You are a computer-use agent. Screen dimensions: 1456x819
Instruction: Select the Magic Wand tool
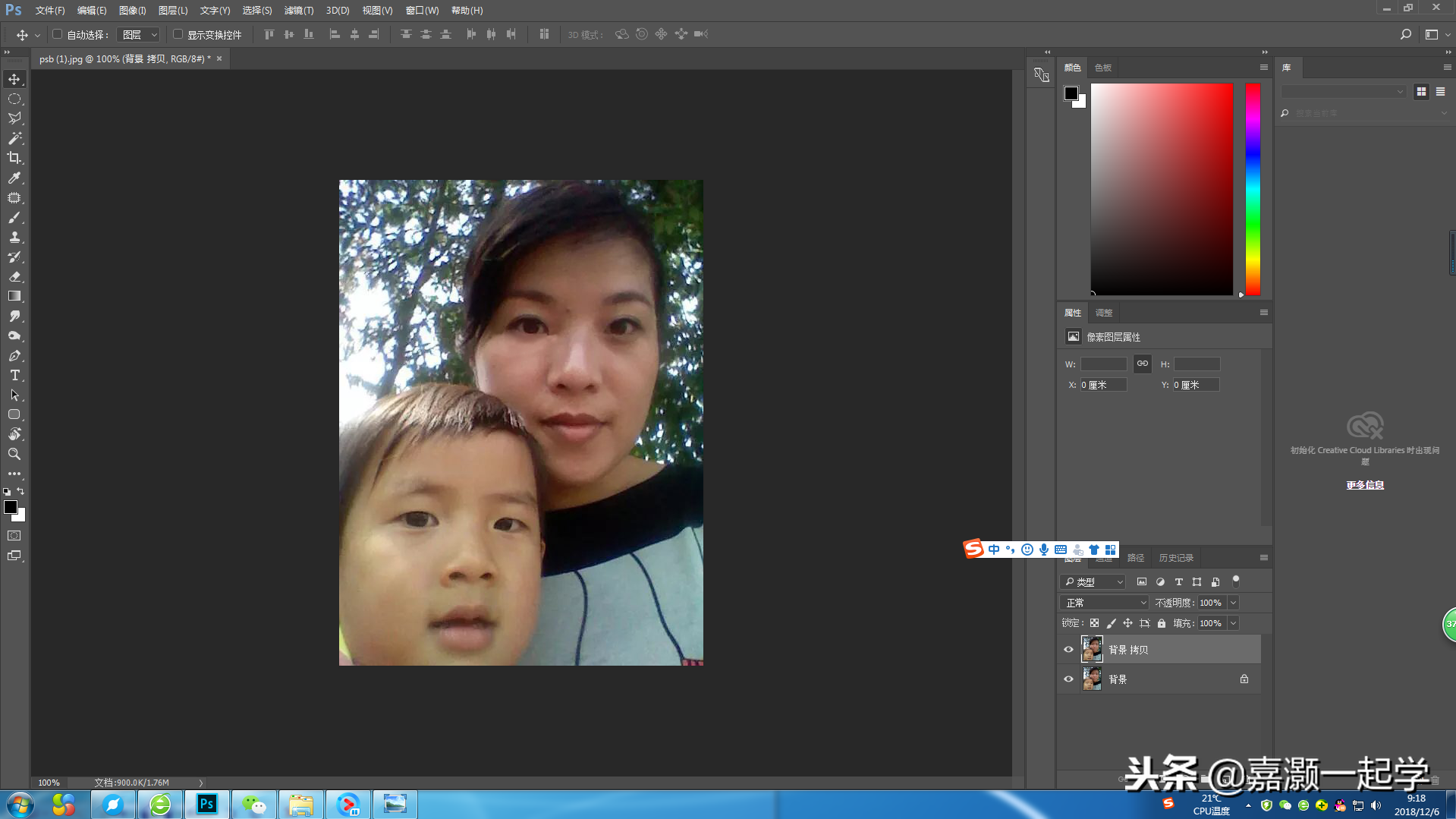click(14, 138)
